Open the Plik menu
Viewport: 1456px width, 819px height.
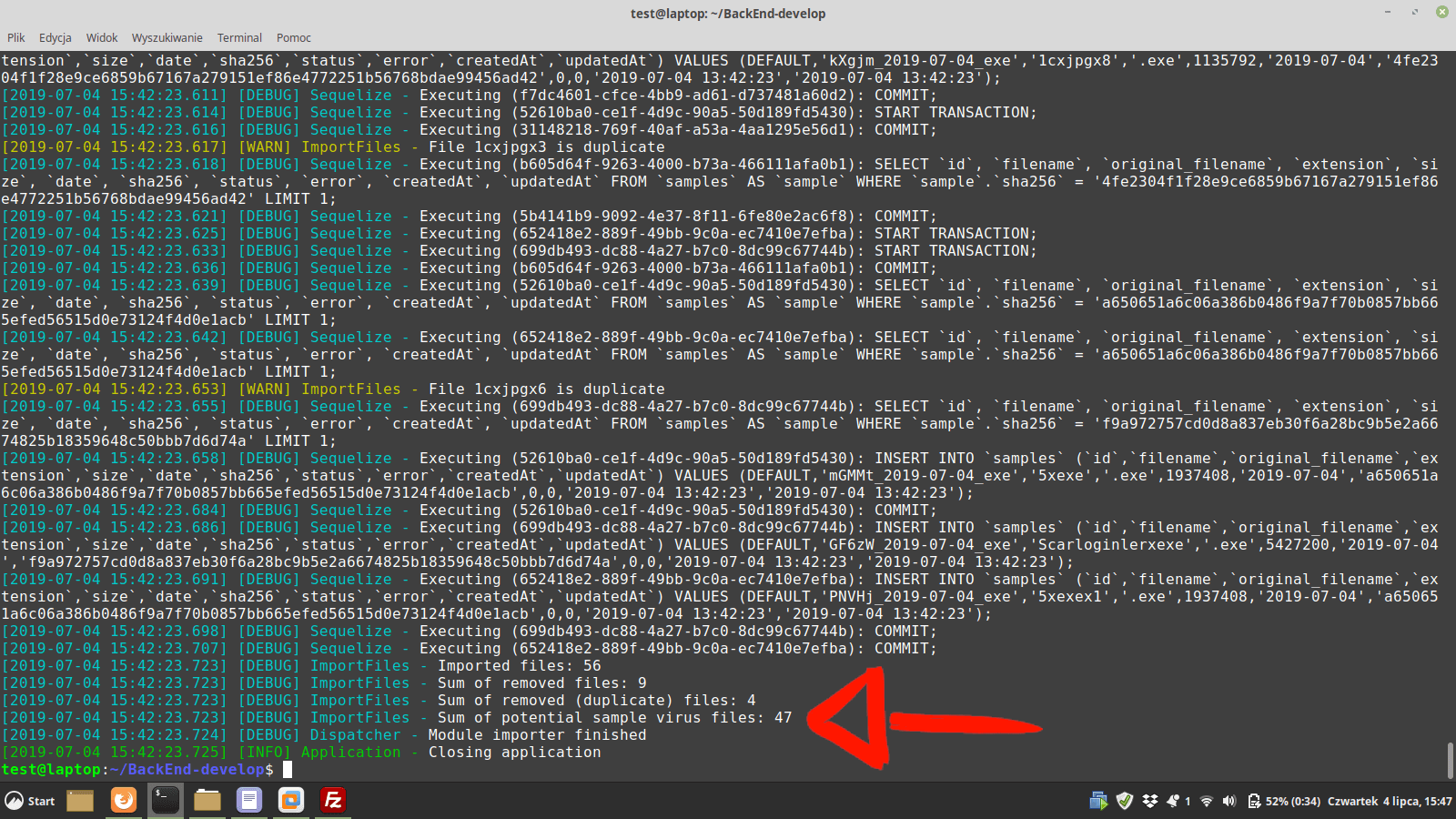(16, 37)
